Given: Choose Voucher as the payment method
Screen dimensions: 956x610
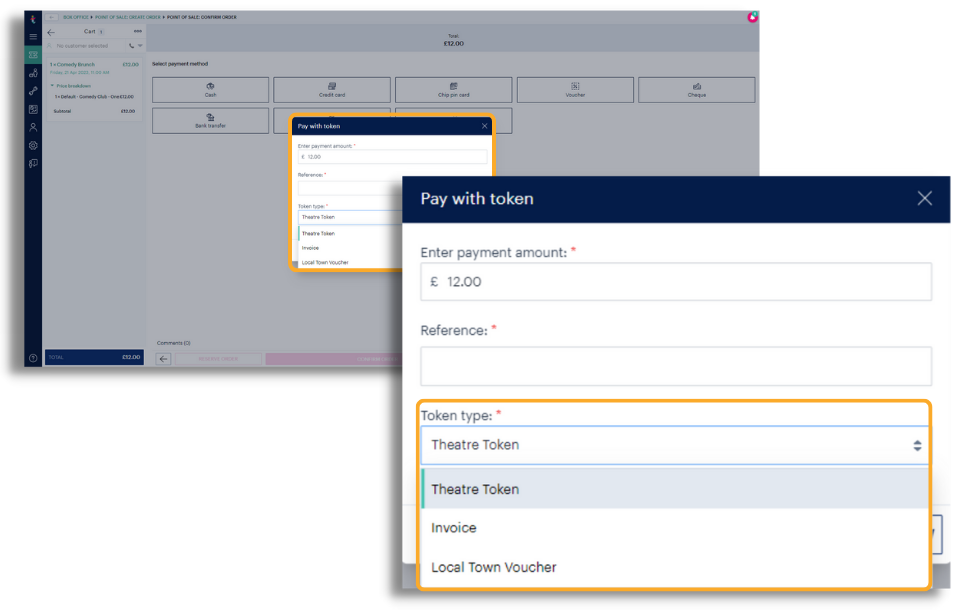Looking at the screenshot, I should click(578, 89).
